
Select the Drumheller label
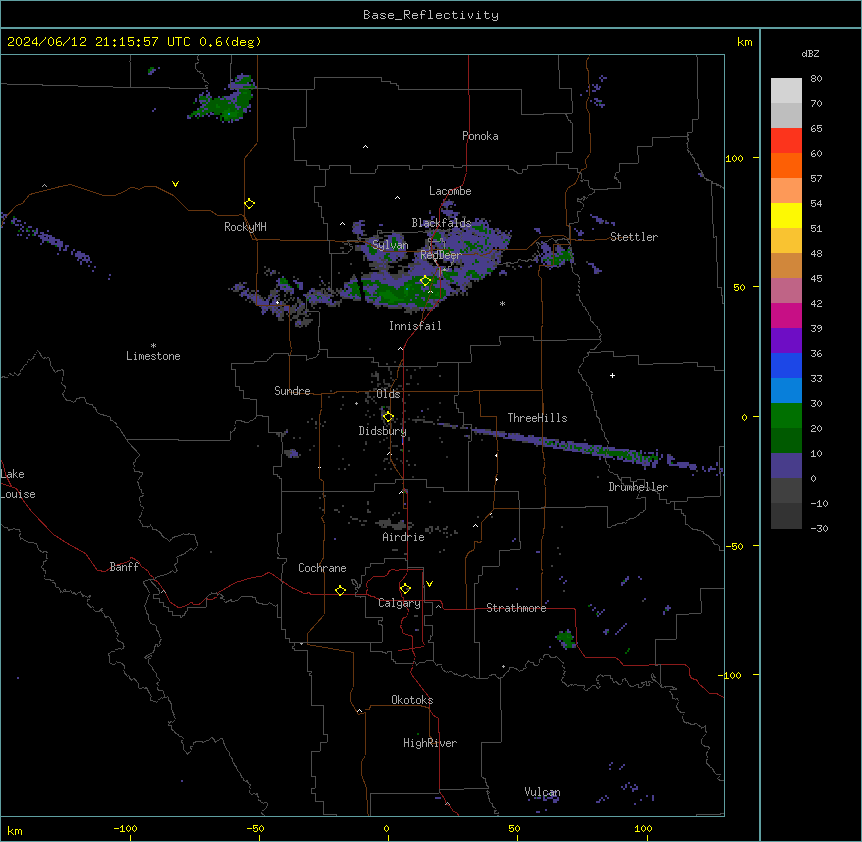(x=638, y=487)
